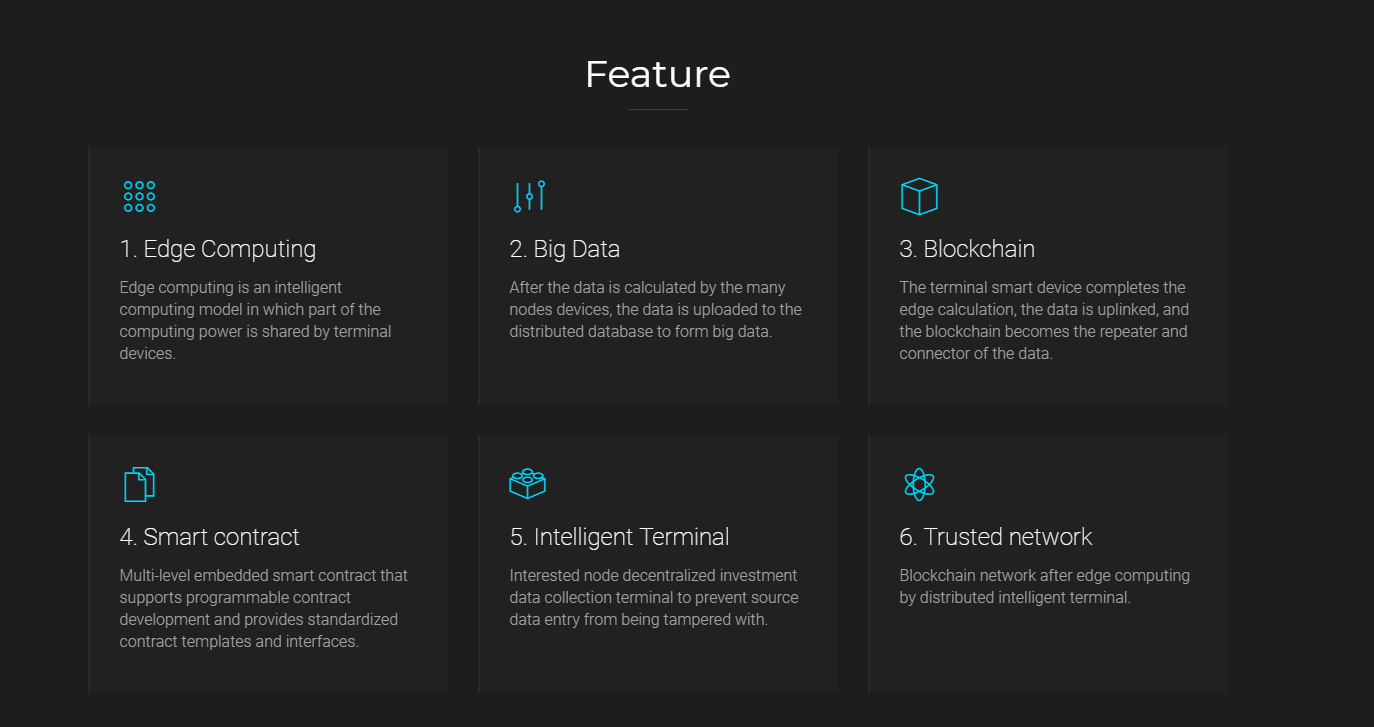Click the cube icon for Blockchain

coord(919,196)
